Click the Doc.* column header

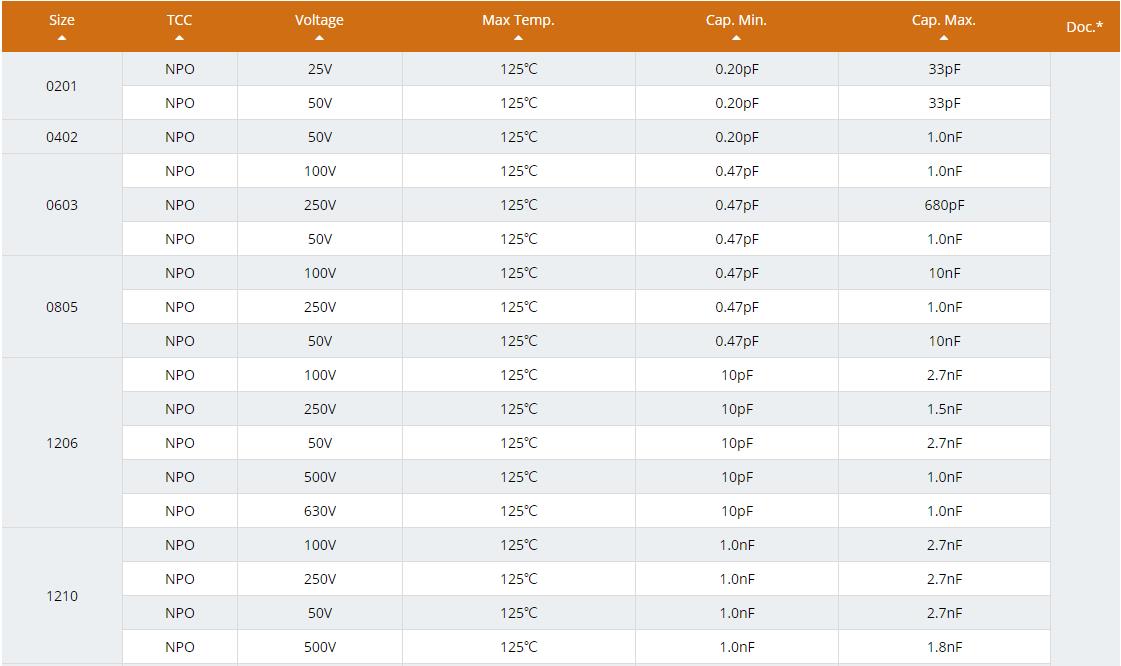pyautogui.click(x=1084, y=27)
